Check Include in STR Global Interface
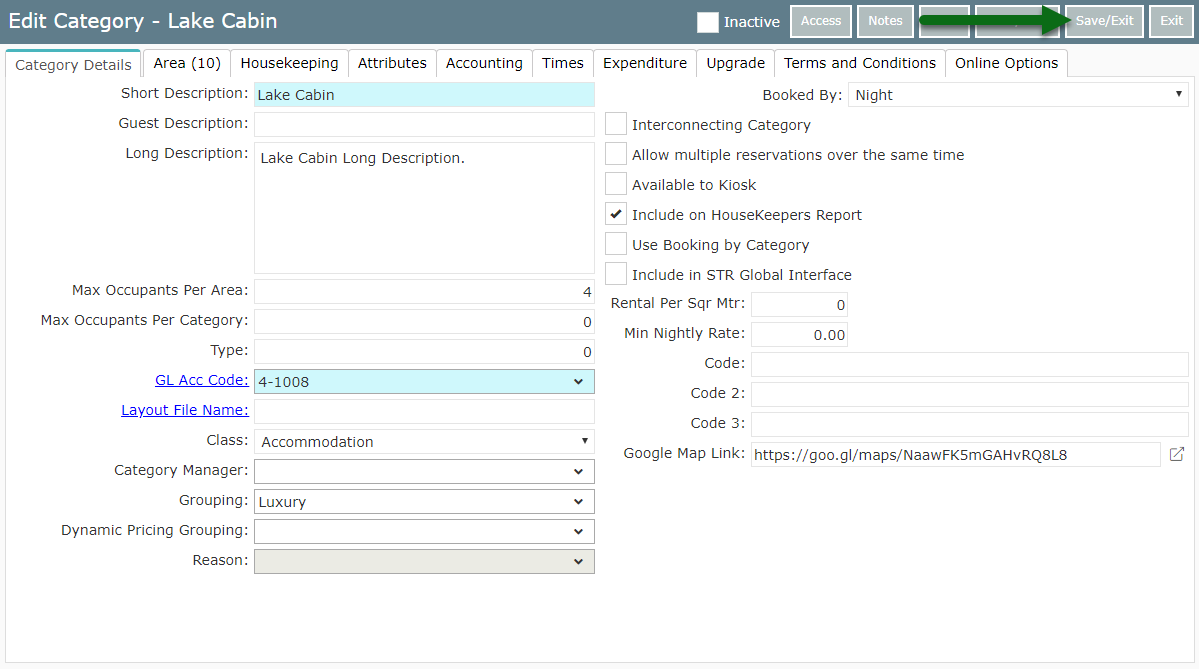The width and height of the screenshot is (1199, 669). click(x=616, y=274)
